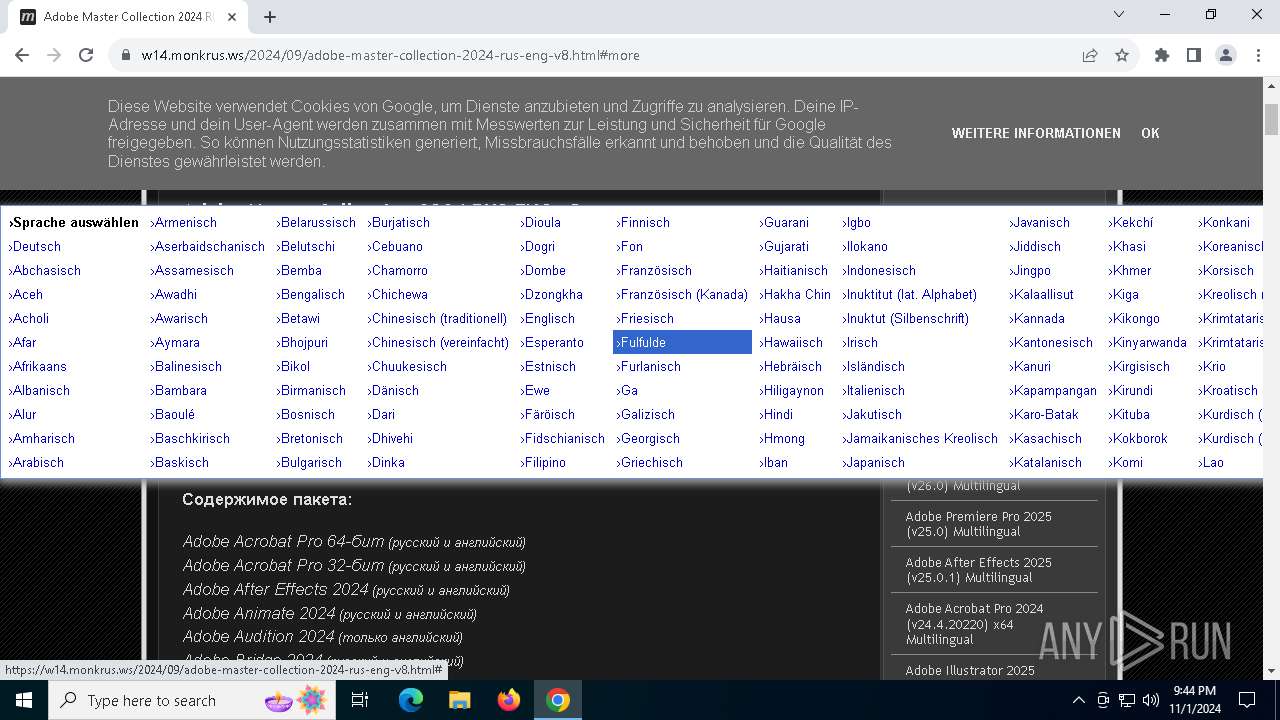Open the notification center icon
Screen dimensions: 1280x720
[1247, 700]
